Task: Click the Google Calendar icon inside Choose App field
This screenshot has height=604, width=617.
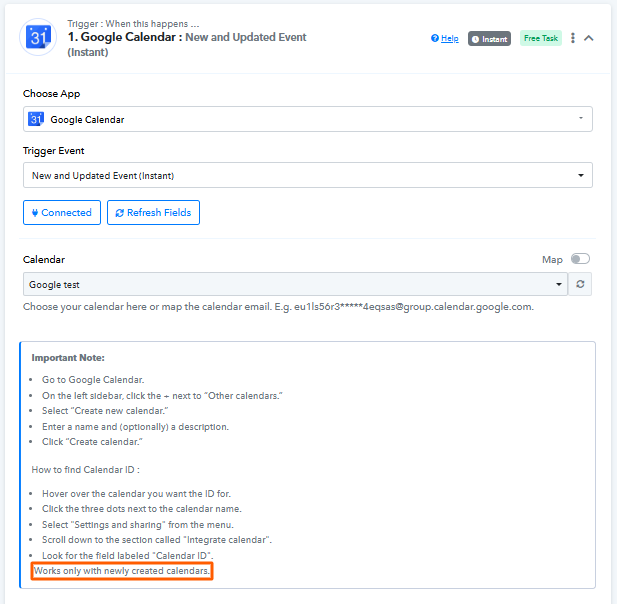Action: pyautogui.click(x=36, y=119)
